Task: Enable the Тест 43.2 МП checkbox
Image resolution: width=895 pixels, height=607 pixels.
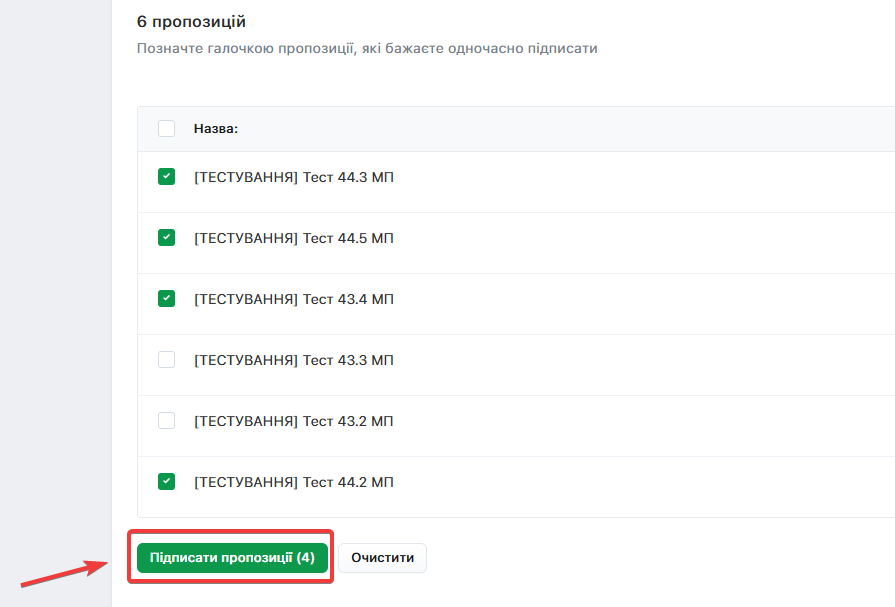Action: (x=166, y=421)
